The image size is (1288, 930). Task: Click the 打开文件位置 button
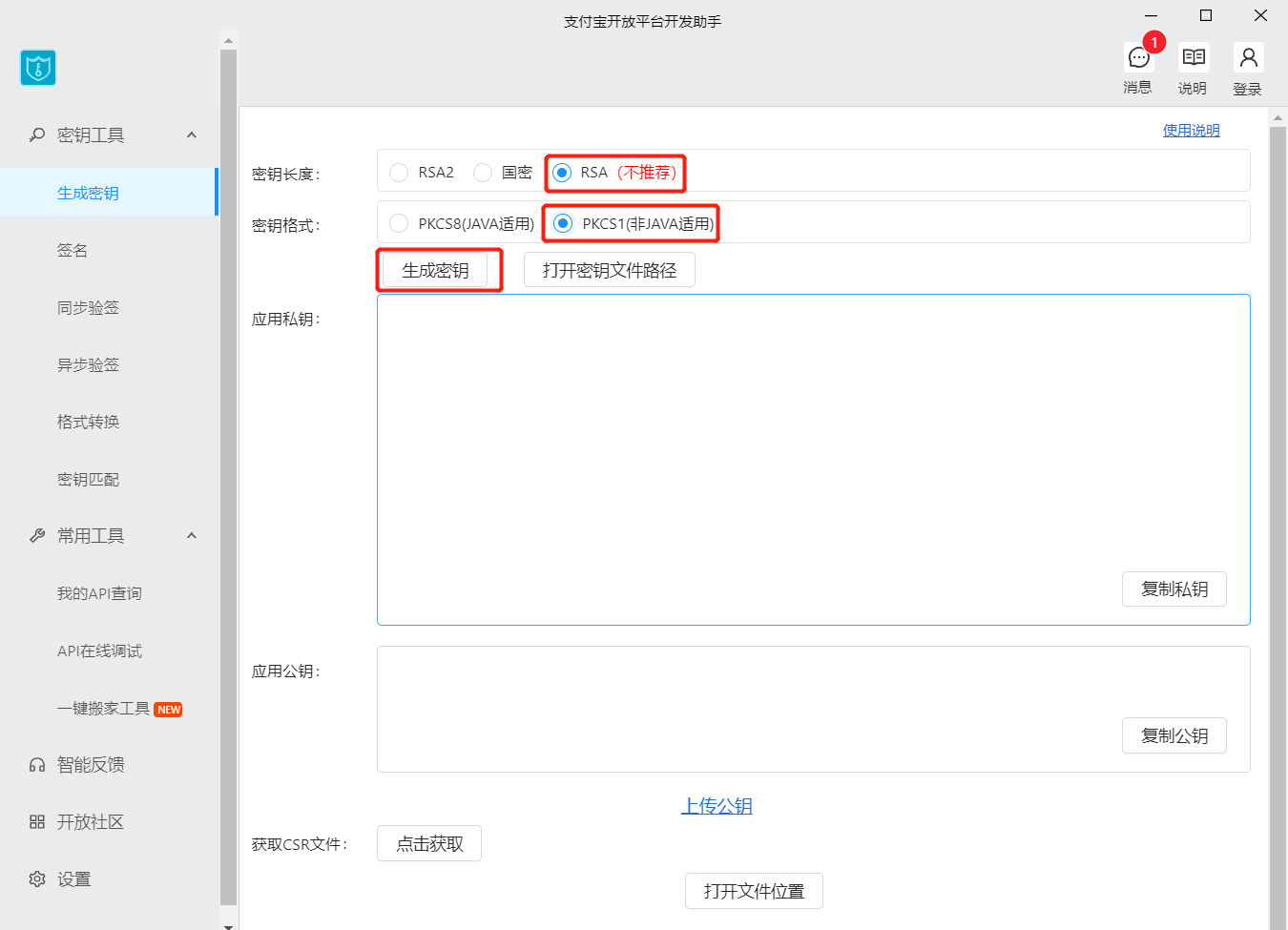tap(754, 891)
